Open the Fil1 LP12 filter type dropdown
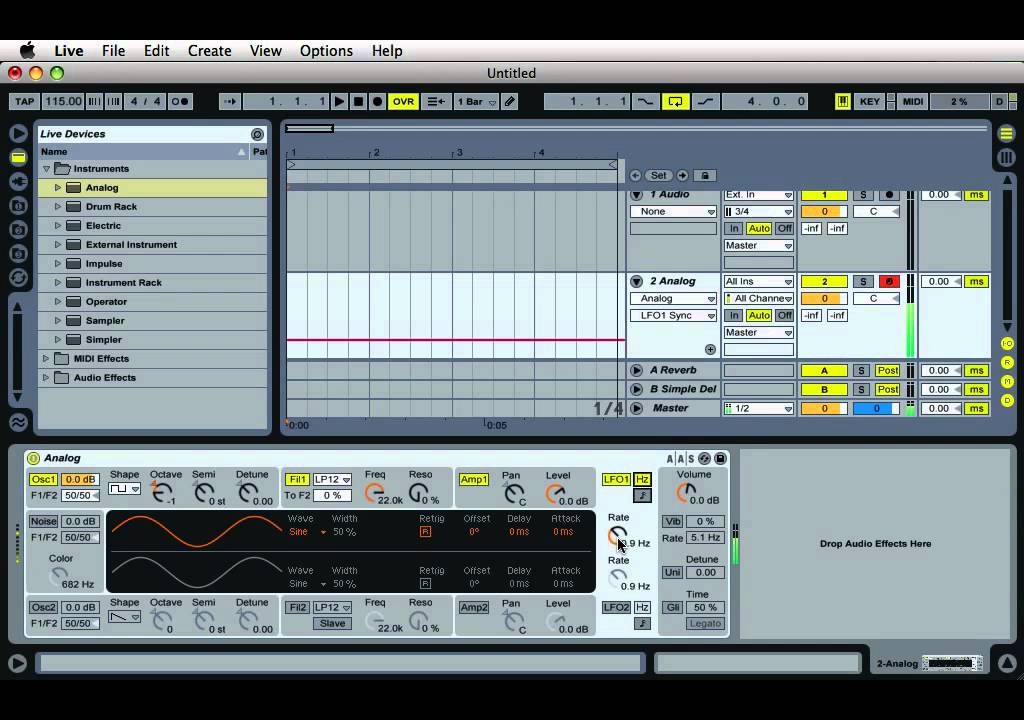The width and height of the screenshot is (1024, 720). pyautogui.click(x=332, y=480)
